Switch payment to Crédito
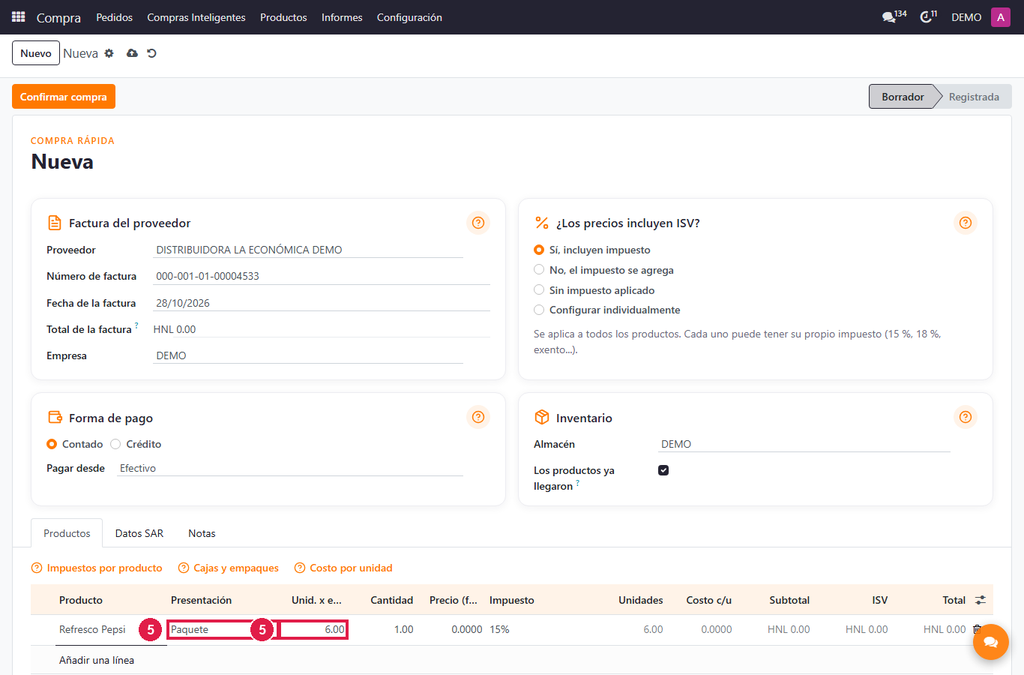The image size is (1024, 675). [116, 444]
